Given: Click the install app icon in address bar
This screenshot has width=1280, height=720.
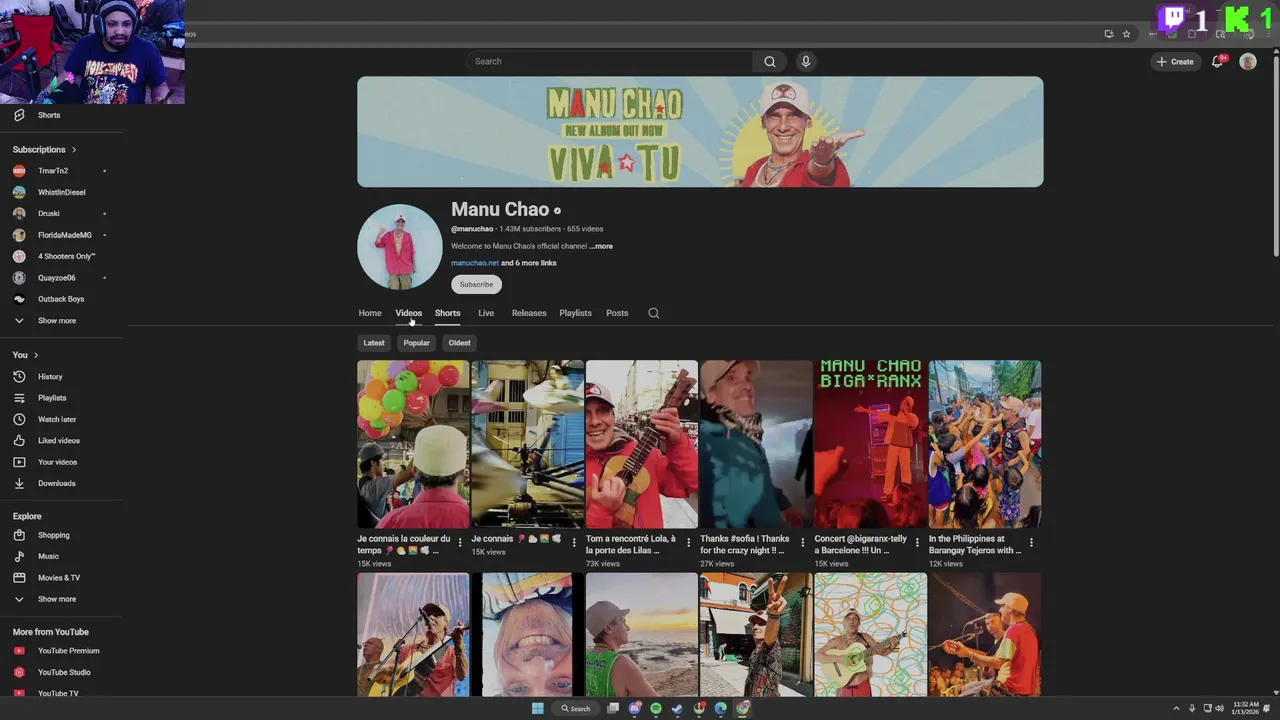Looking at the screenshot, I should (1108, 34).
